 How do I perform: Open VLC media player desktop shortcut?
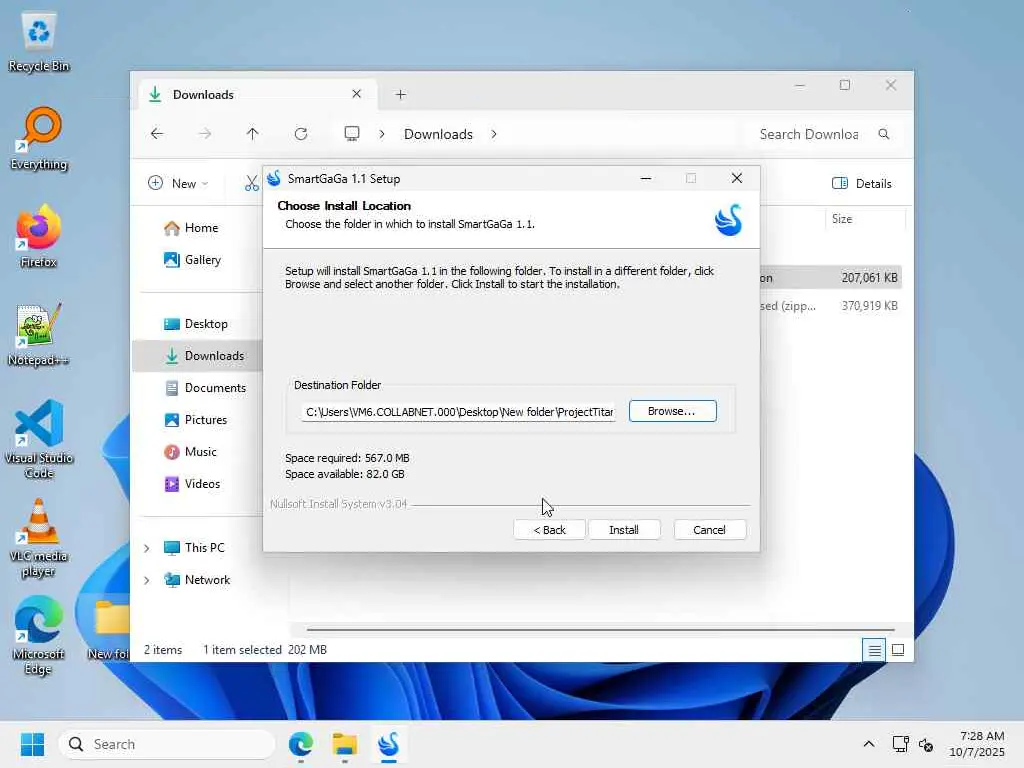pos(39,537)
